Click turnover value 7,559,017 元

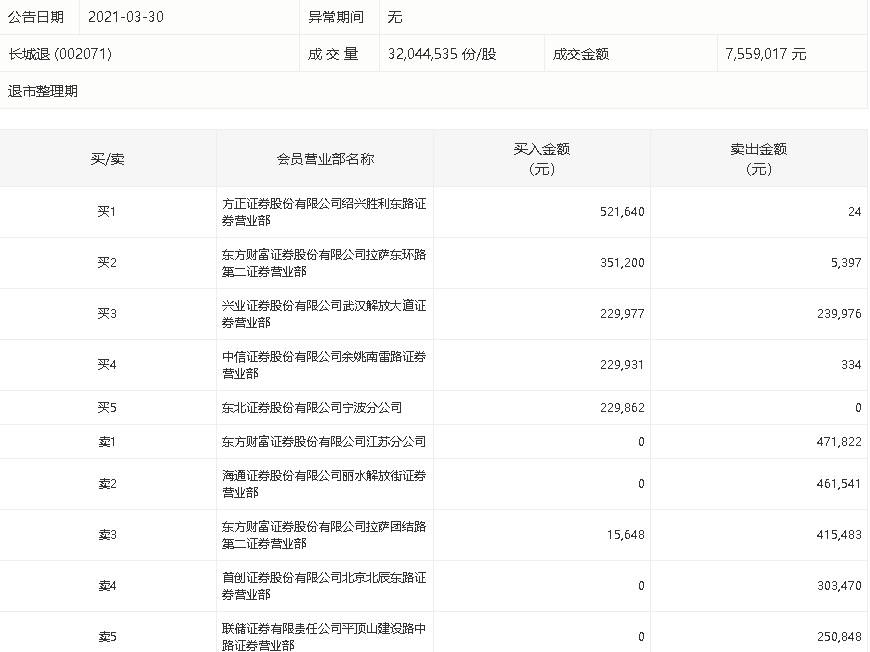pos(766,54)
